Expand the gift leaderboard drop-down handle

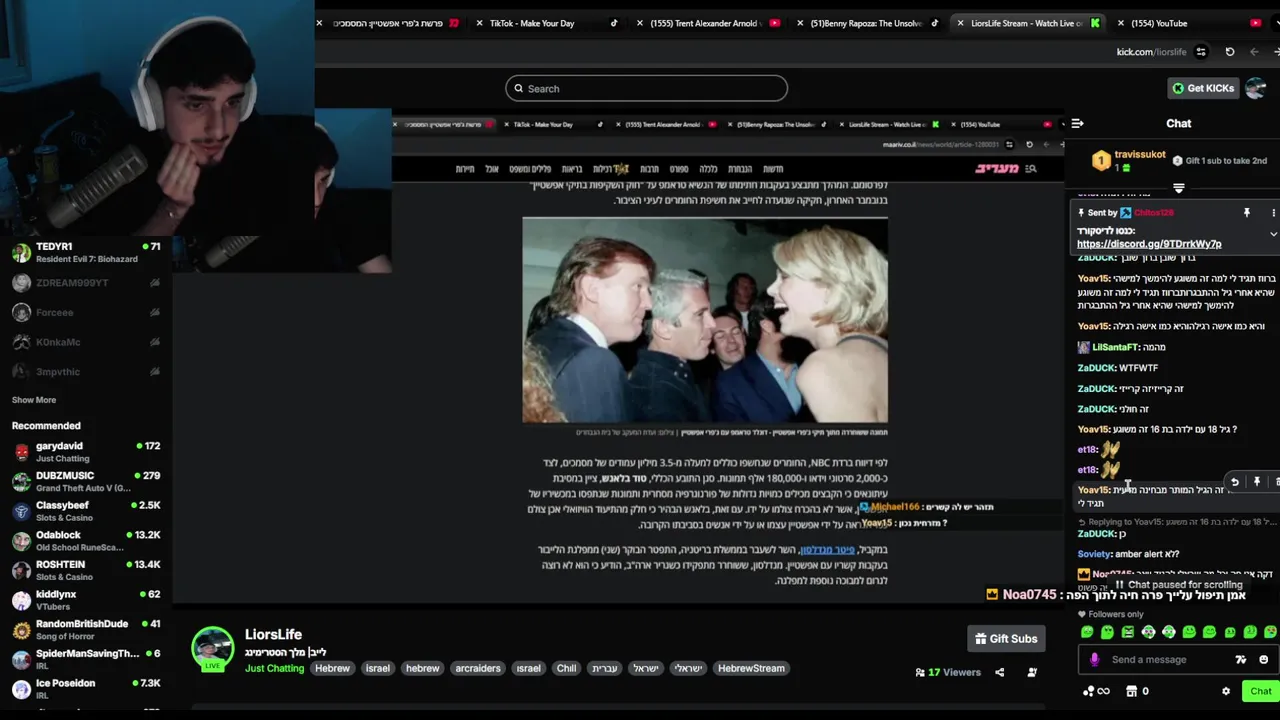(1179, 188)
